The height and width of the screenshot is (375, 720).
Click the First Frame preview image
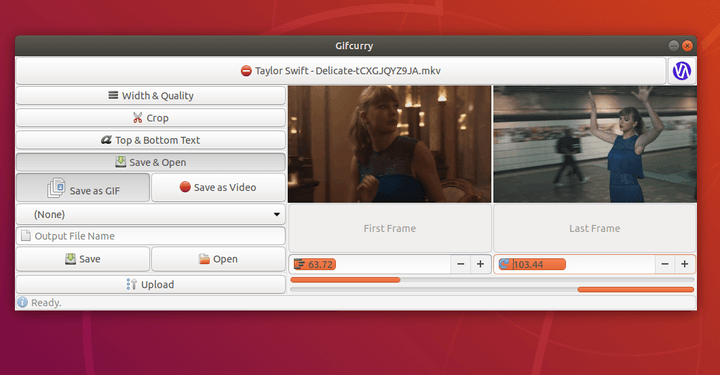click(x=389, y=144)
